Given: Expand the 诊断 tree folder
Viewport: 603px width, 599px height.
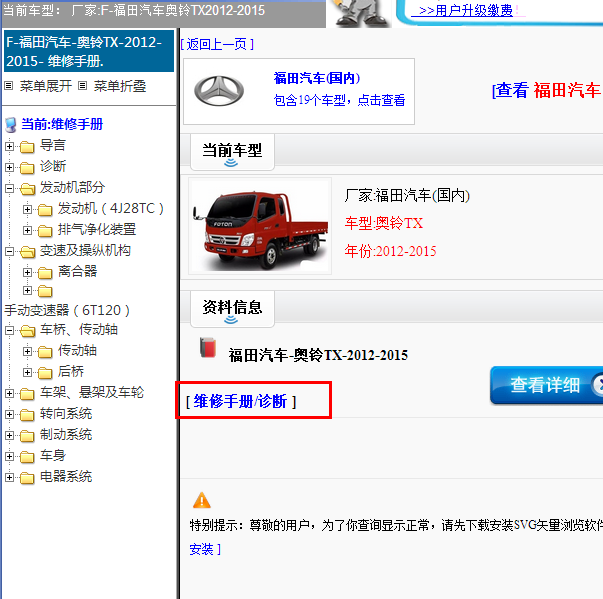Looking at the screenshot, I should (x=9, y=167).
